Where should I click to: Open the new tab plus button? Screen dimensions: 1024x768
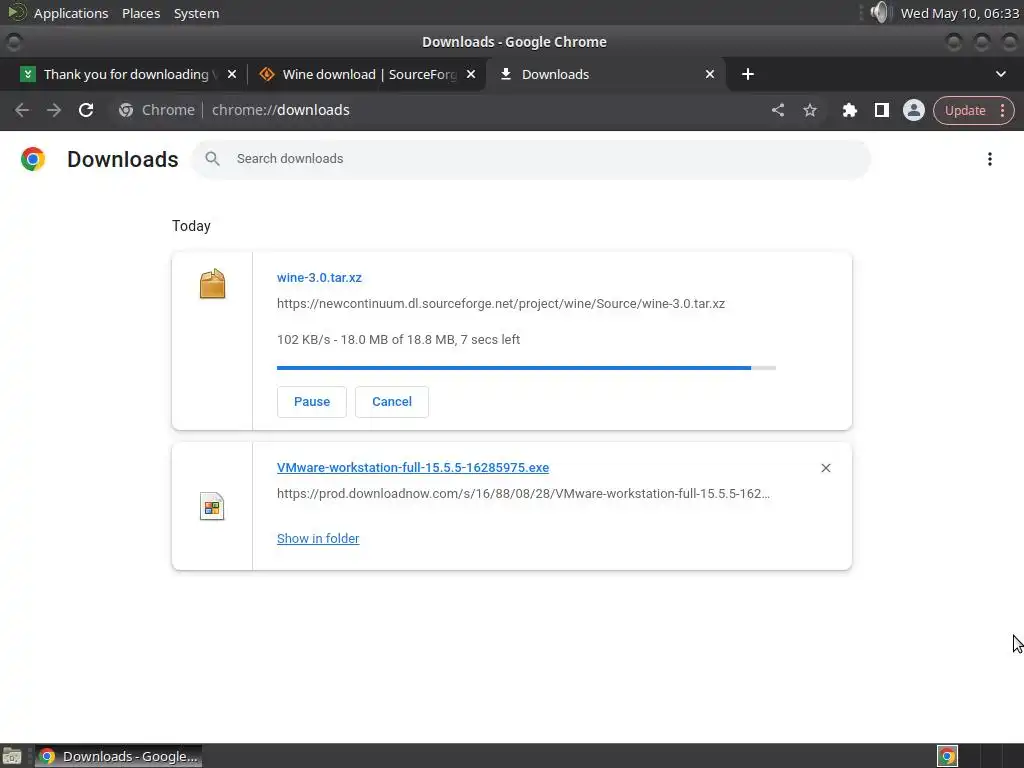748,74
